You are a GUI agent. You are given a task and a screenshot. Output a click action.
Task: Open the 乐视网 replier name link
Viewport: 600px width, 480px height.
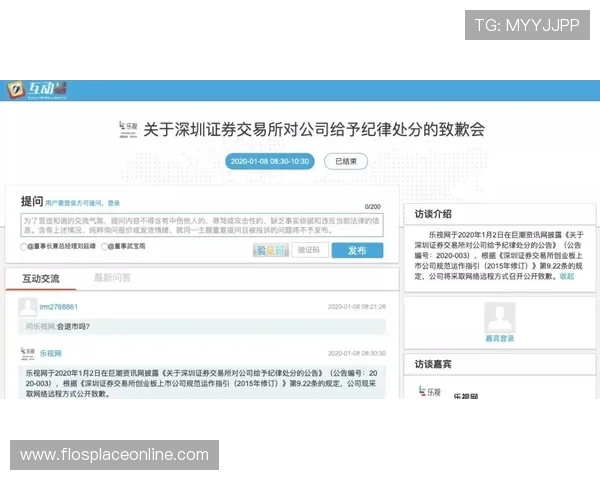(51, 353)
